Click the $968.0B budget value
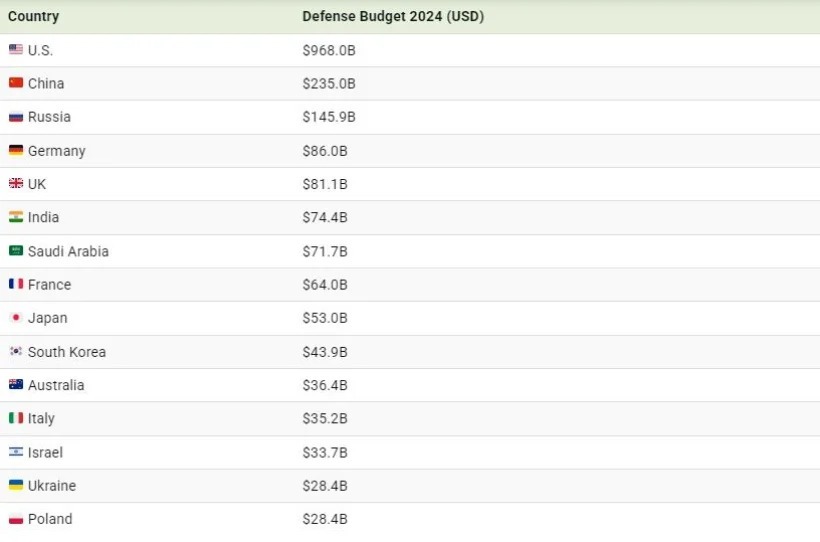The width and height of the screenshot is (820, 542). (329, 50)
